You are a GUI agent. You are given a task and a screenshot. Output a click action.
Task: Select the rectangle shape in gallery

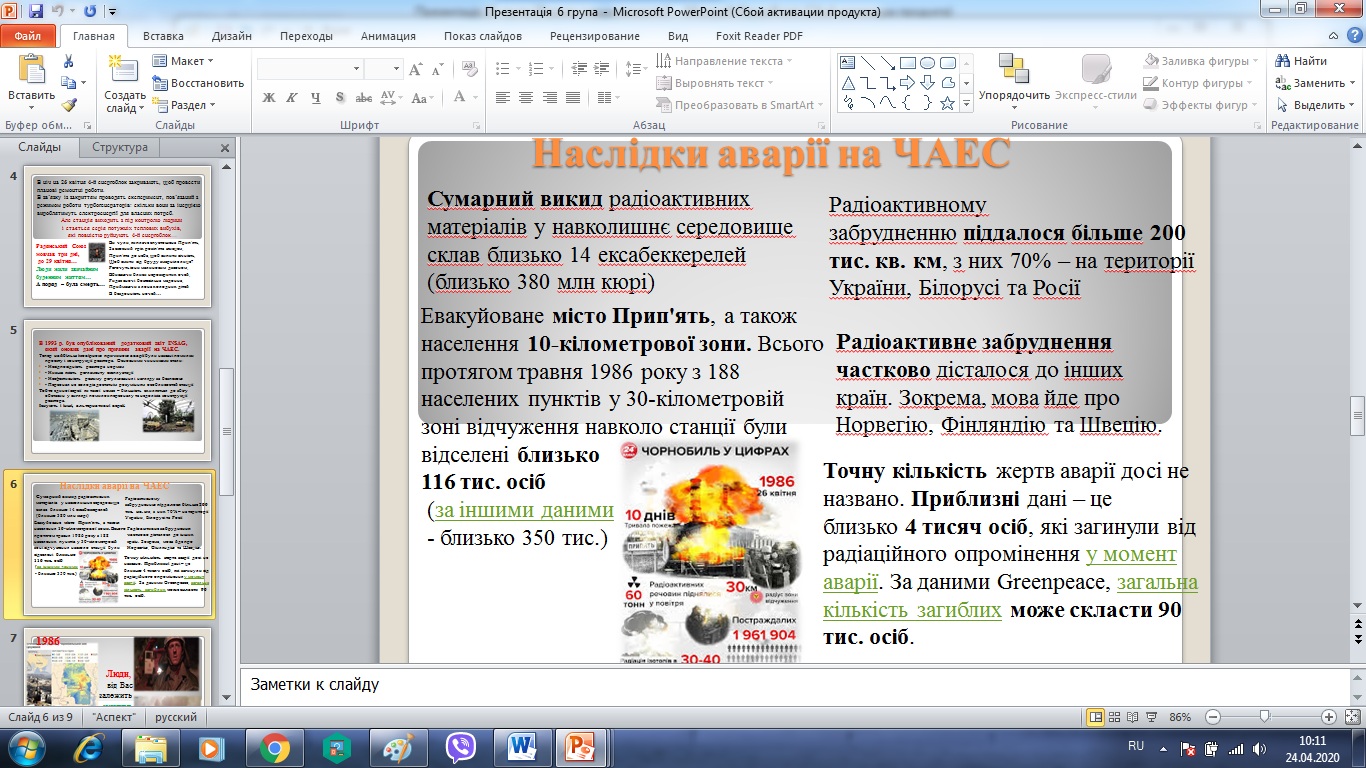[908, 62]
